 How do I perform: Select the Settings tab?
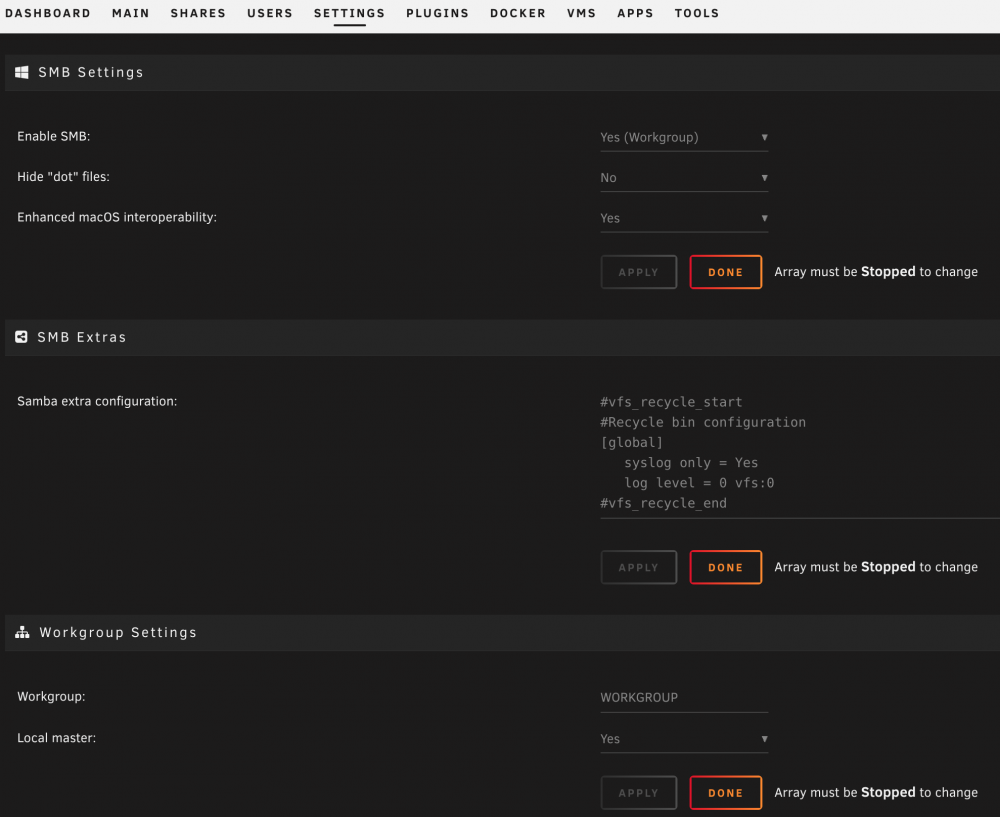coord(349,13)
